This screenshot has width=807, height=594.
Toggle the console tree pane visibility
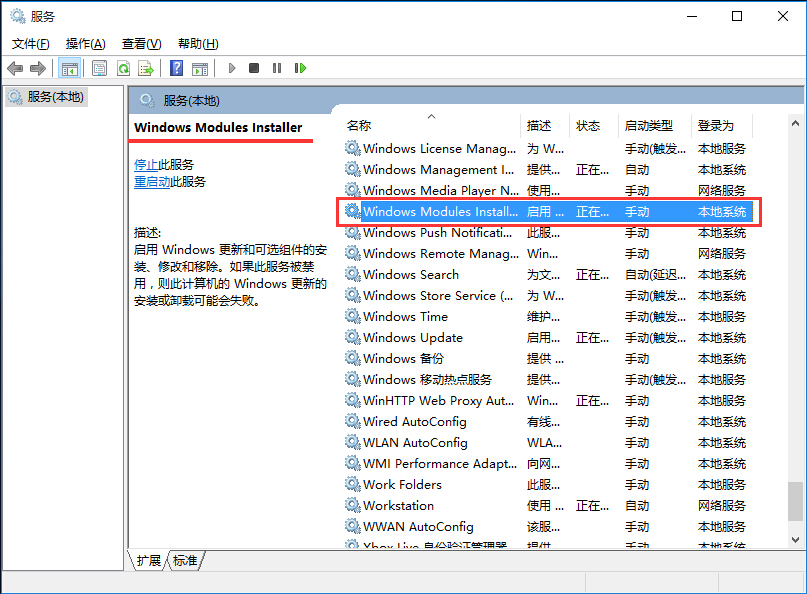point(68,67)
